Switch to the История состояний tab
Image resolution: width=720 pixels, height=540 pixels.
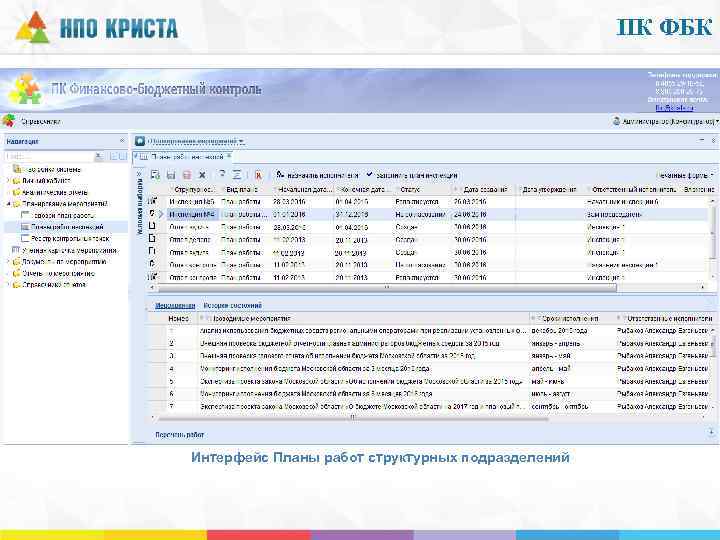(233, 305)
